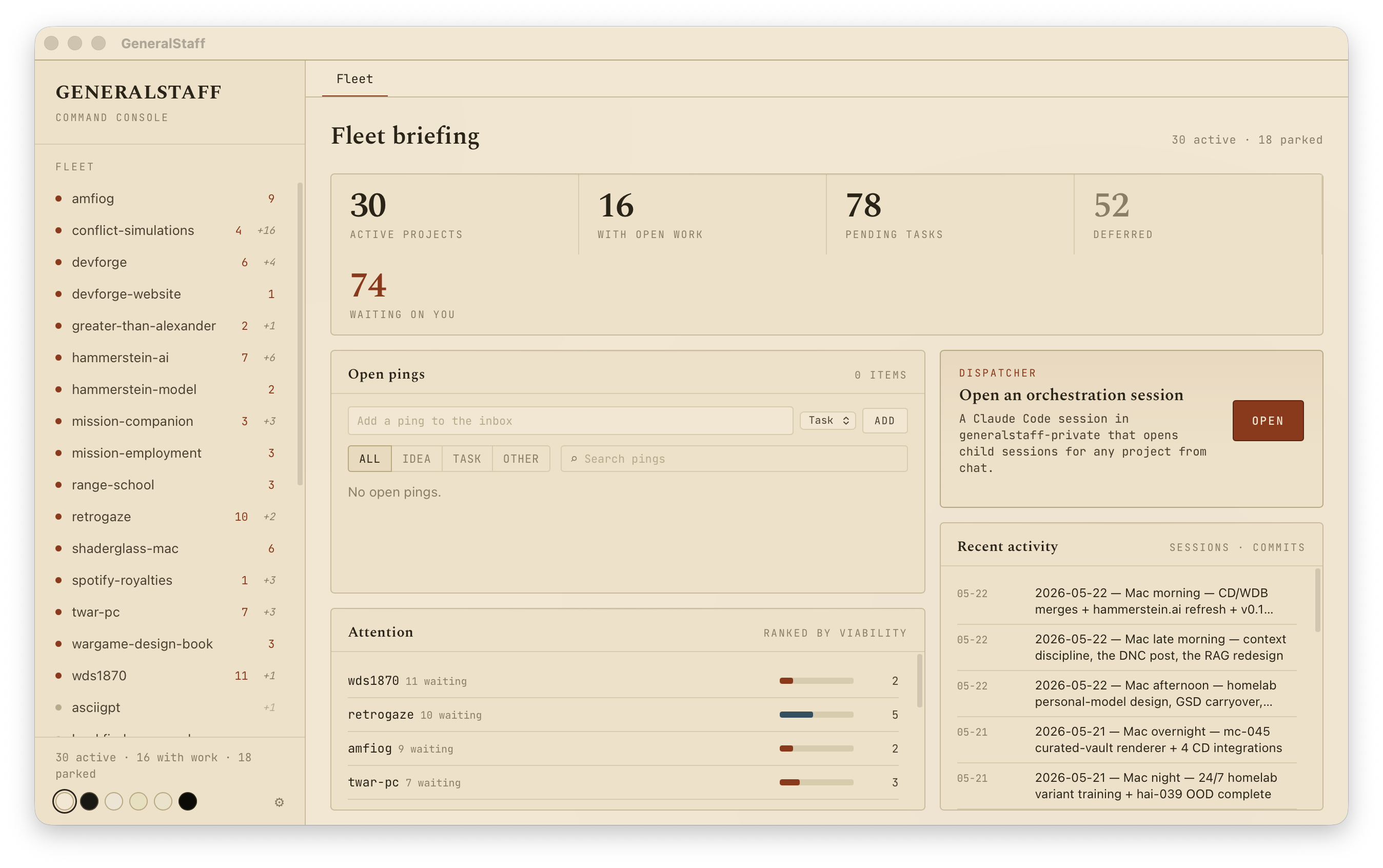Open Mac afternoon homelab activity entry

[x=1127, y=694]
